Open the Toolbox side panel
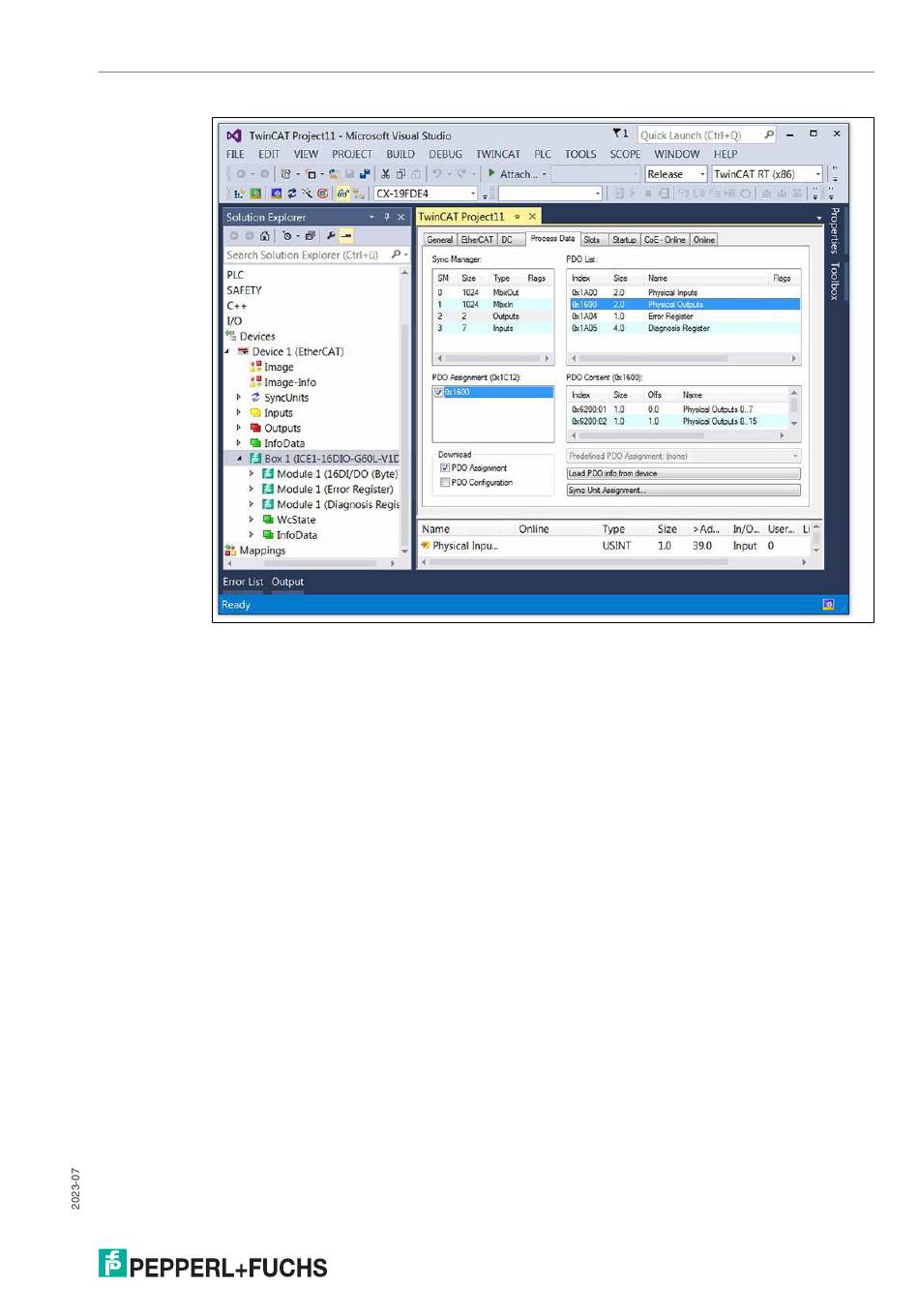 [x=834, y=281]
